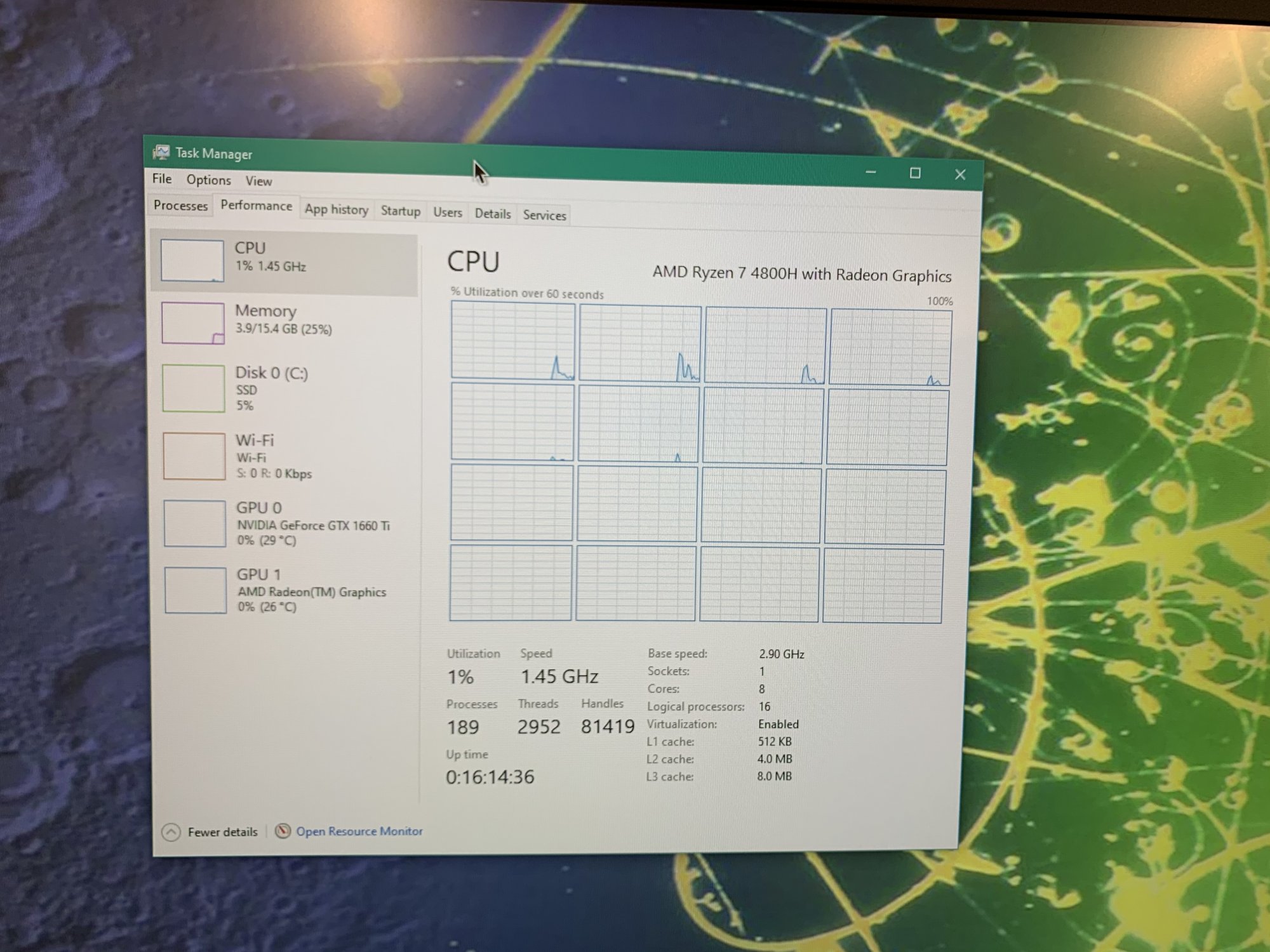Viewport: 1270px width, 952px height.
Task: Collapse view with Fewer details chevron
Action: (x=171, y=832)
